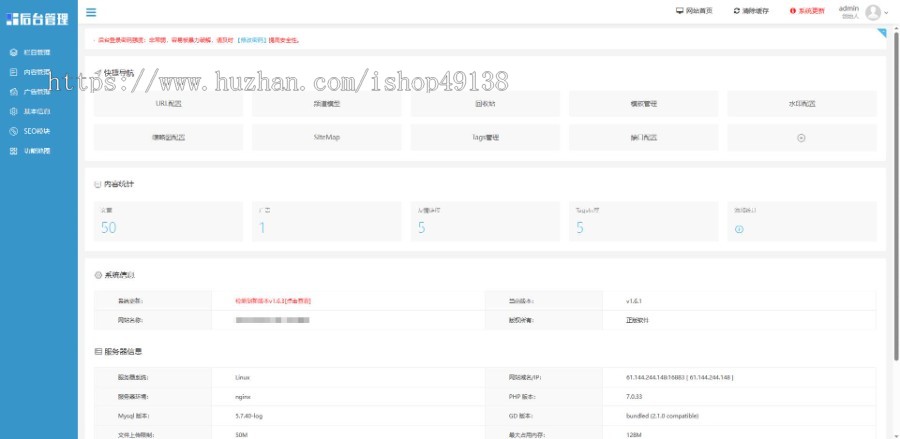This screenshot has height=439, width=900.
Task: Click the ad count 1 card
Action: point(327,221)
